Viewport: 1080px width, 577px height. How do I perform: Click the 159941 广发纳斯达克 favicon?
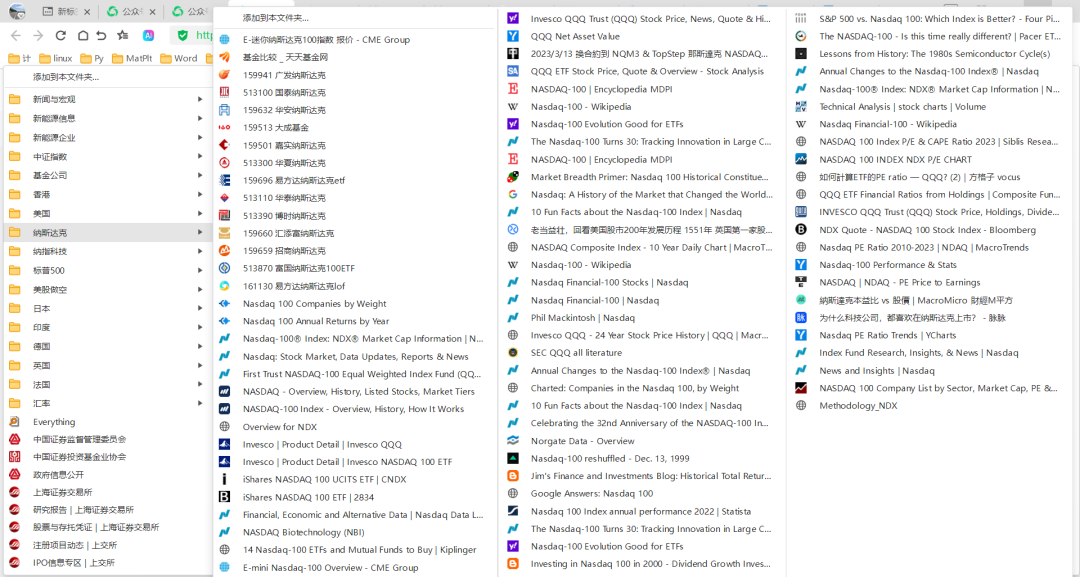(225, 75)
